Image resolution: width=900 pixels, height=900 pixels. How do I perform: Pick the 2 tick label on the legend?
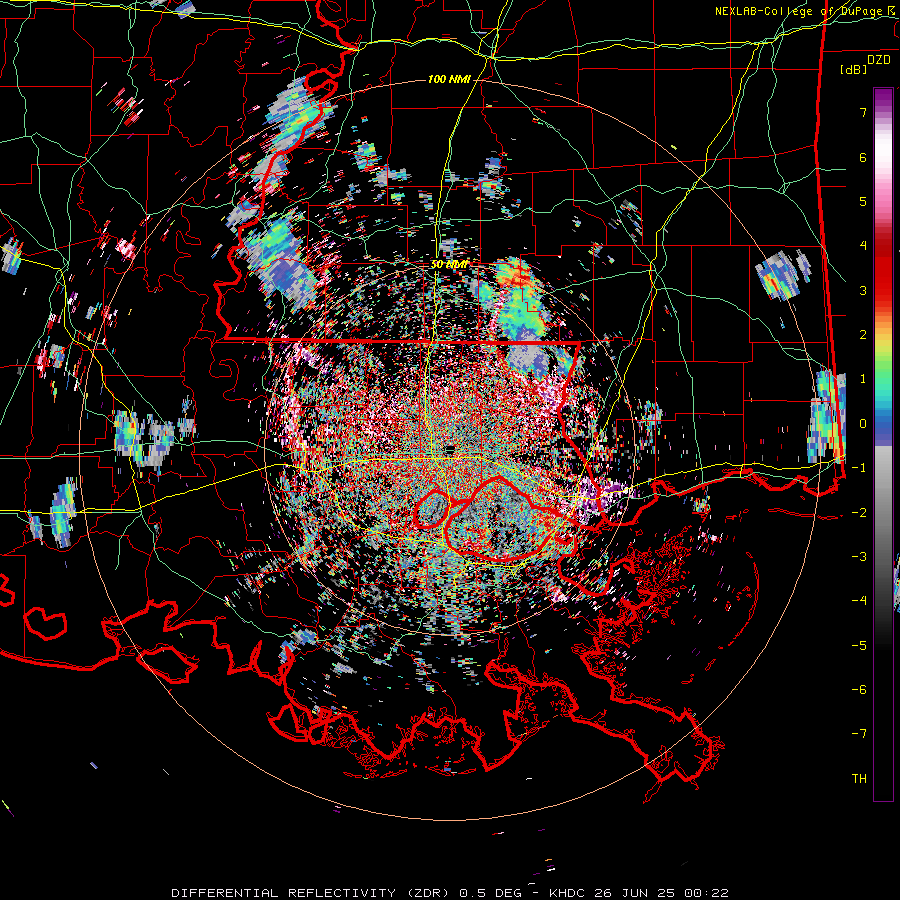click(x=863, y=335)
